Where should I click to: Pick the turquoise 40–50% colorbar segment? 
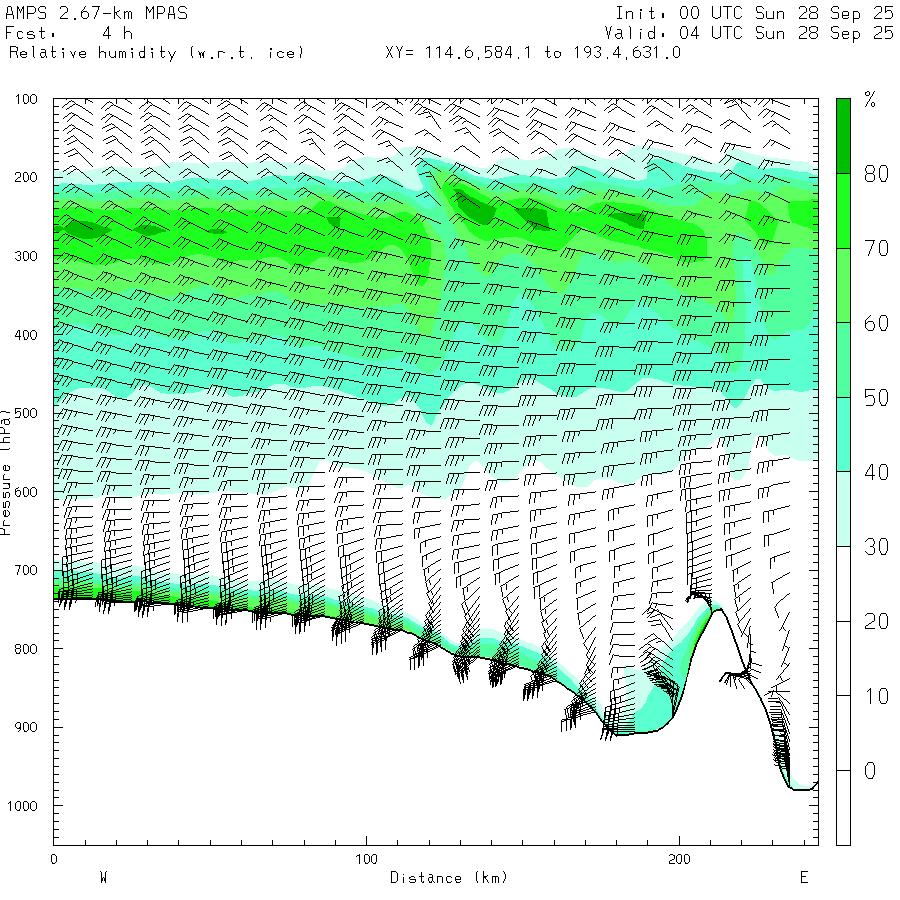pos(843,435)
